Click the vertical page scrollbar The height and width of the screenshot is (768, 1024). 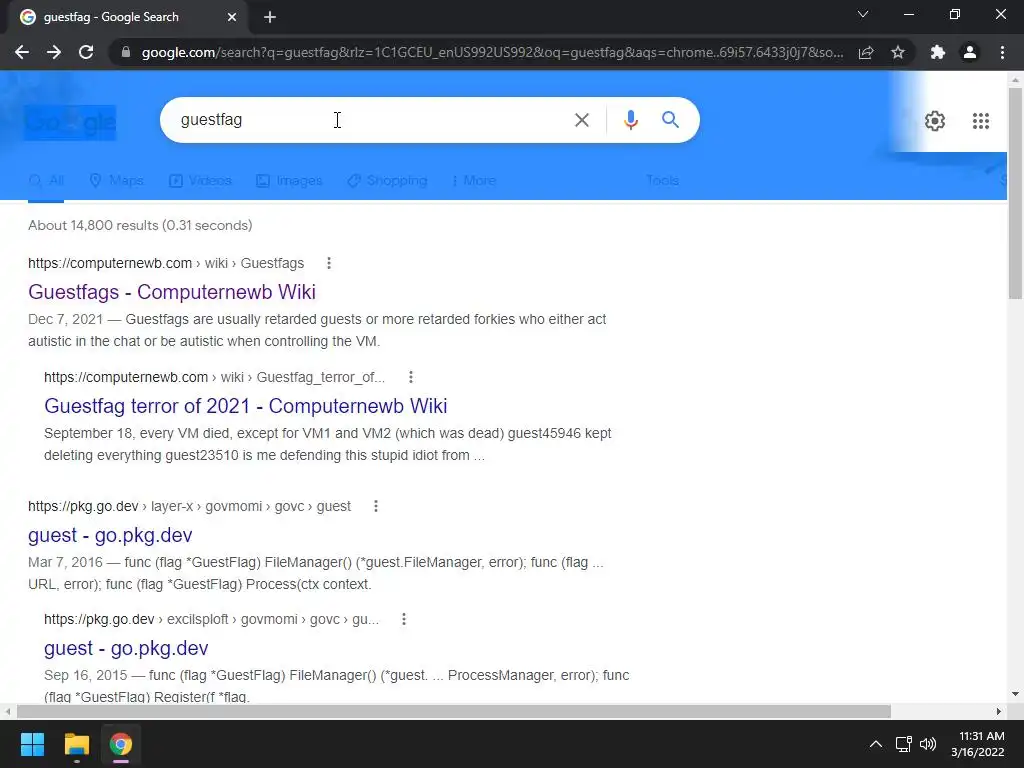[x=1015, y=193]
